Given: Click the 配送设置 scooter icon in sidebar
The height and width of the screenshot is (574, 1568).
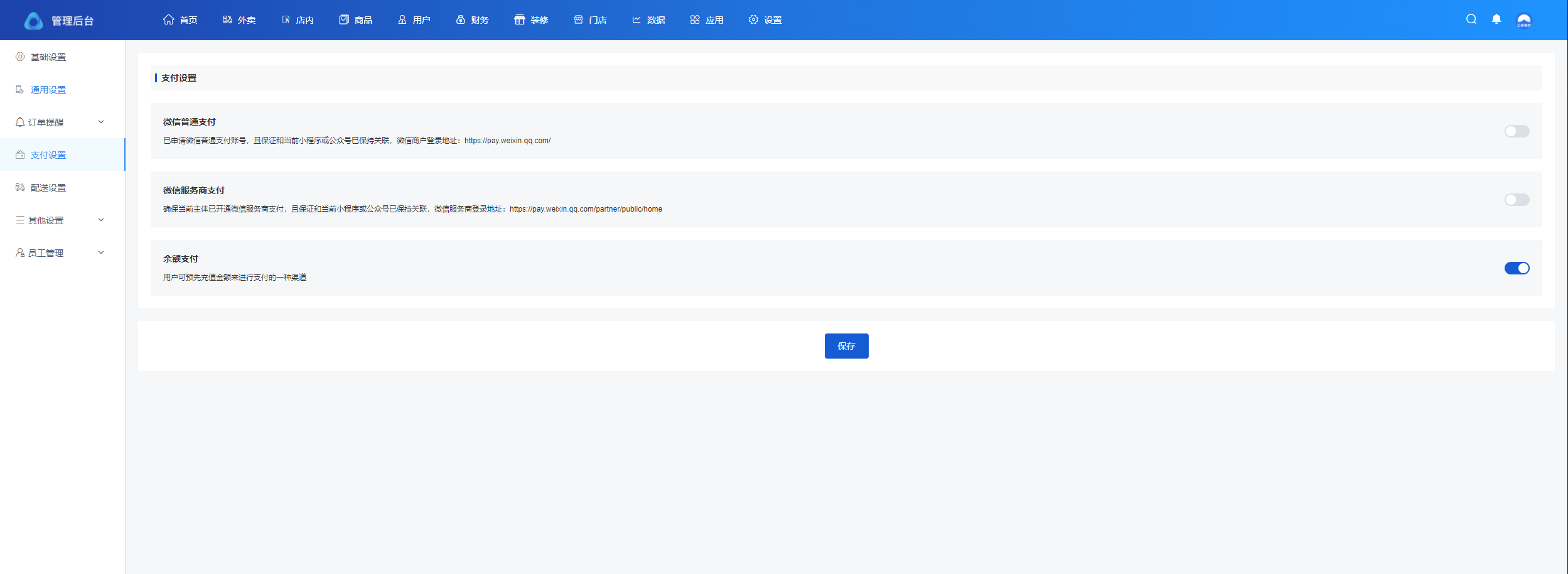Looking at the screenshot, I should [20, 188].
